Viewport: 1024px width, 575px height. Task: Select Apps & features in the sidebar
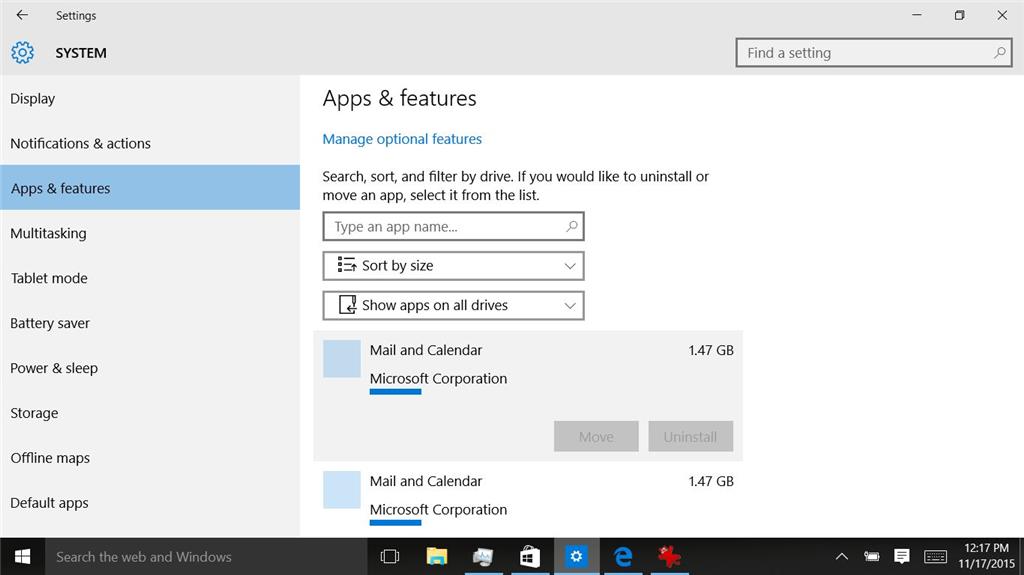coord(150,188)
